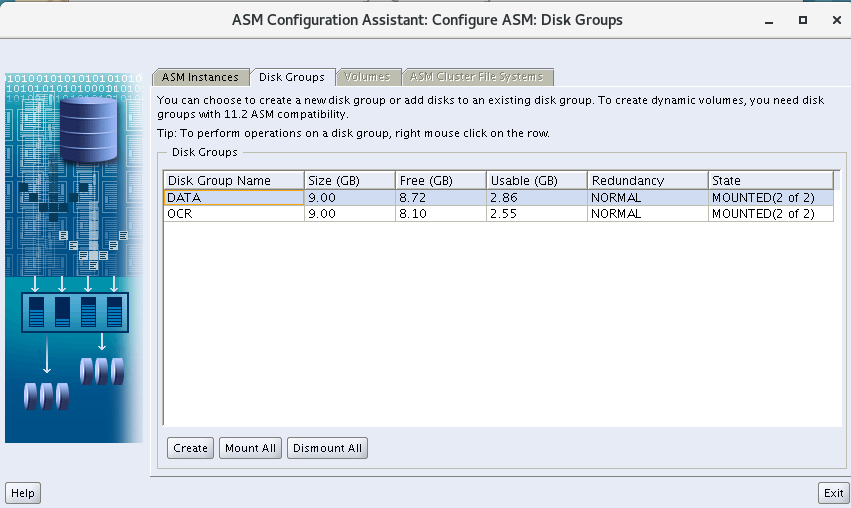Viewport: 851px width, 508px height.
Task: Open the ASM Cluster File Systems tab
Action: [x=476, y=77]
